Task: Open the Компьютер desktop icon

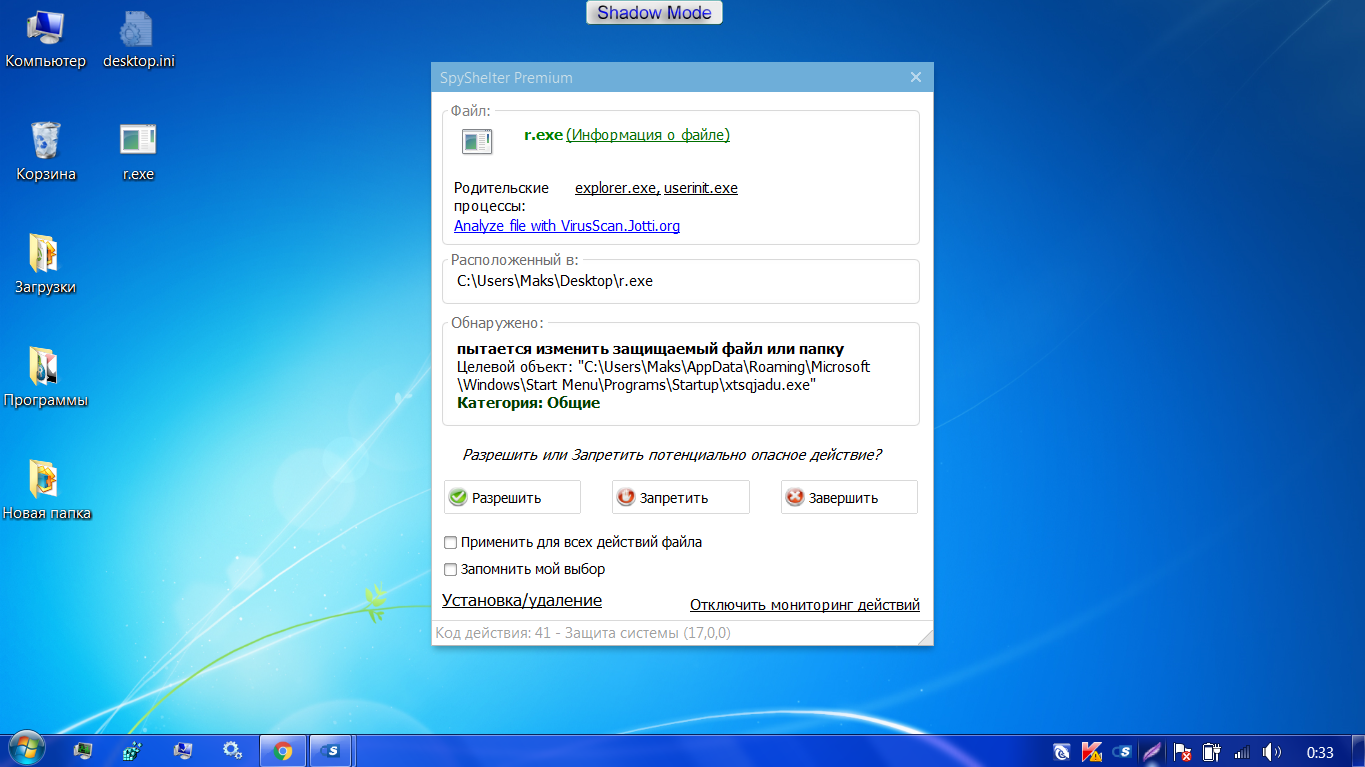Action: pyautogui.click(x=46, y=40)
